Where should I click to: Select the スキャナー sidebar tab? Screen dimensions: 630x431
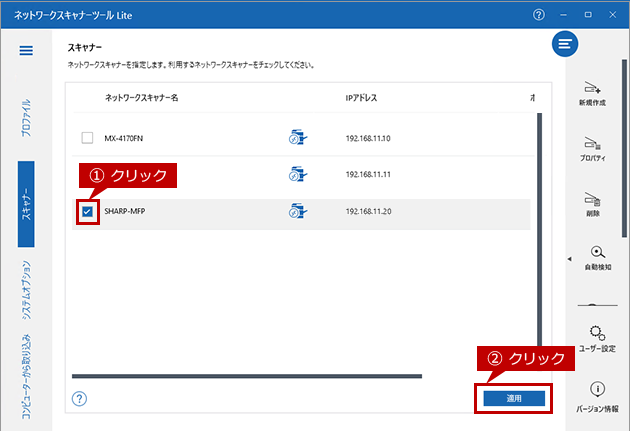click(26, 204)
